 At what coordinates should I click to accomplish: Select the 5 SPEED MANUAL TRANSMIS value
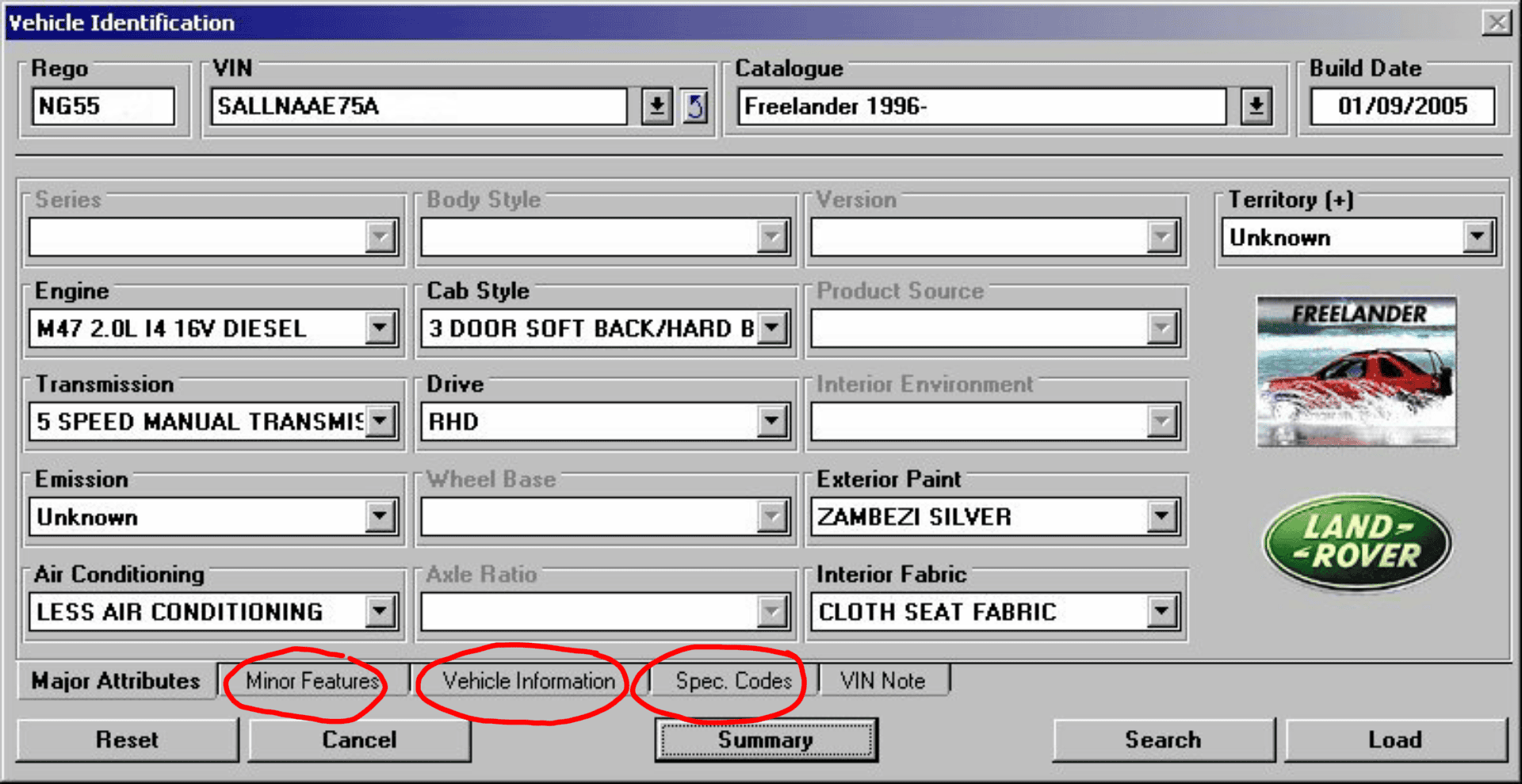coord(201,421)
